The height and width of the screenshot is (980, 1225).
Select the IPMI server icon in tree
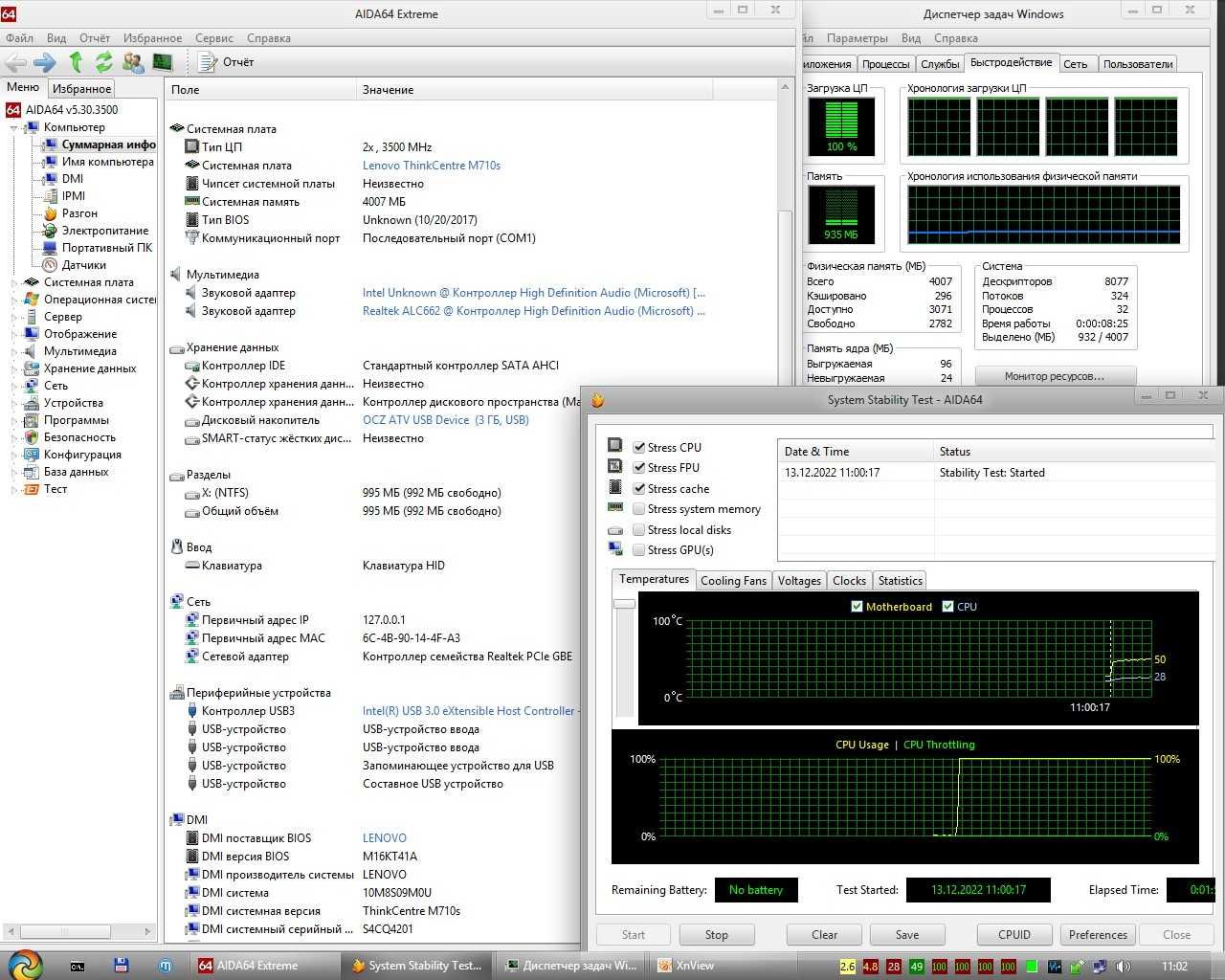[50, 196]
